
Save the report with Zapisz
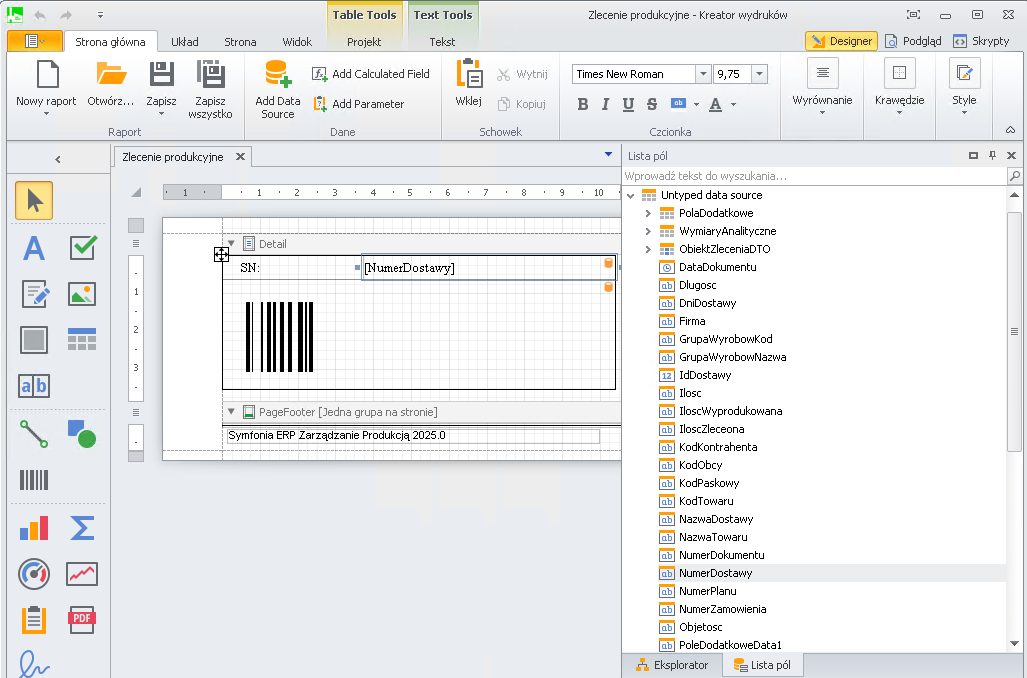[x=161, y=88]
